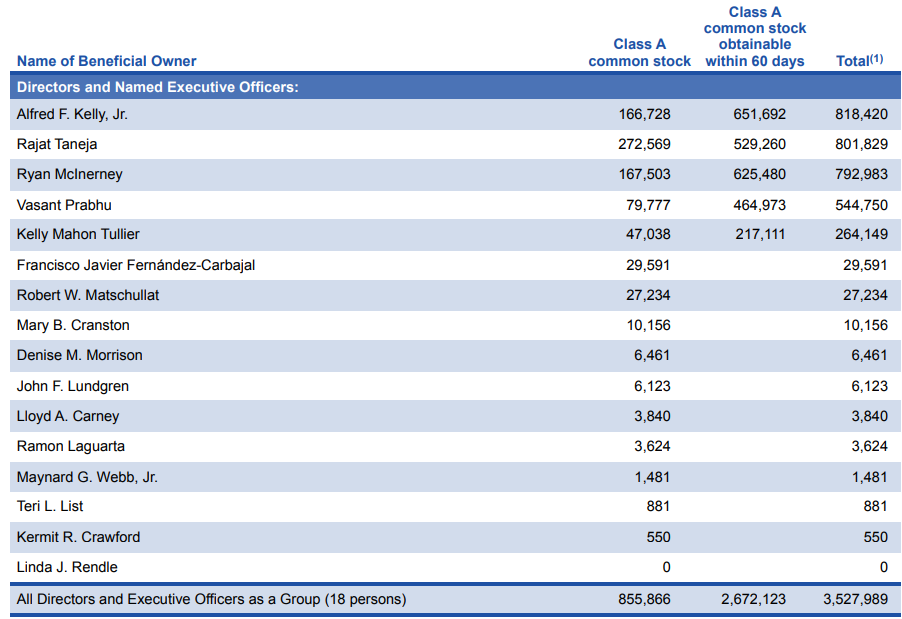This screenshot has height=619, width=902.
Task: Click value 217,111 in Kelly Mahon Tullier row
Action: [x=760, y=234]
